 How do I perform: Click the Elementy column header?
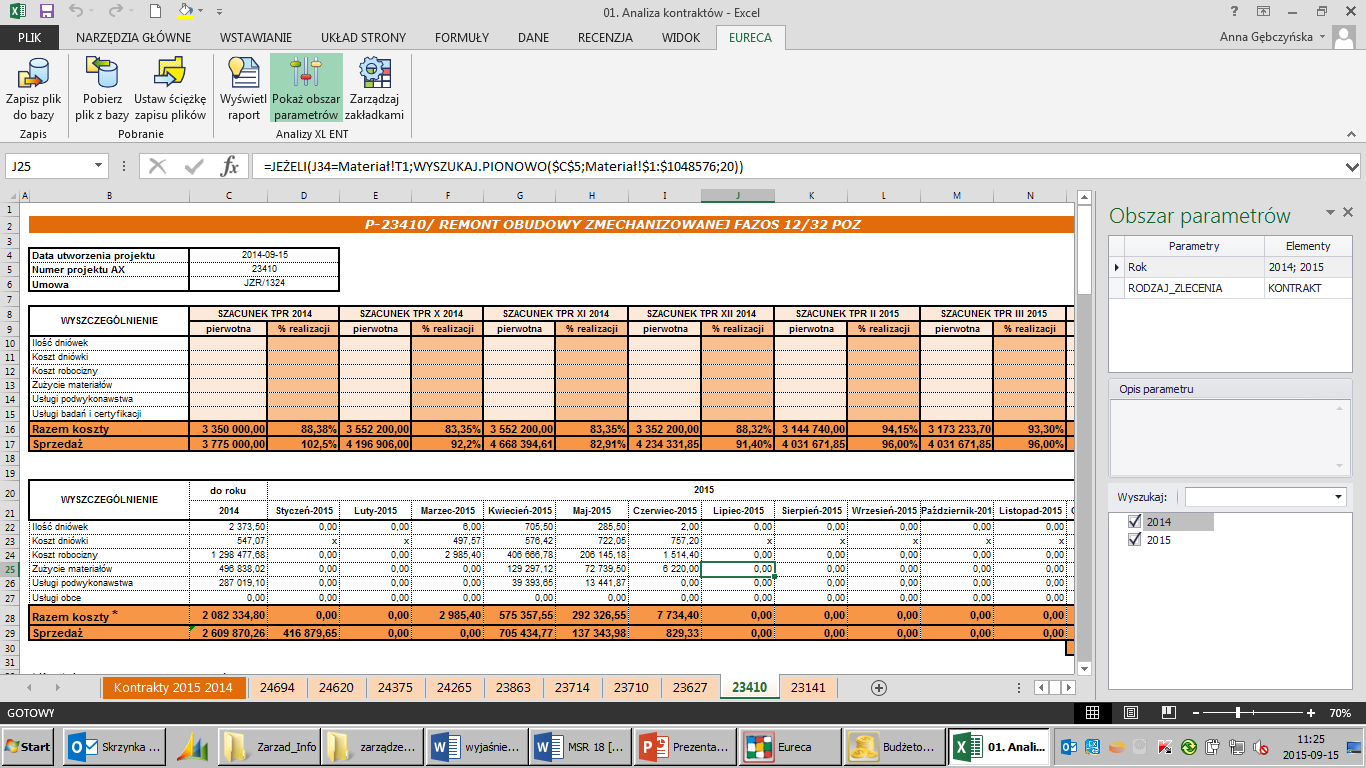pyautogui.click(x=1309, y=246)
